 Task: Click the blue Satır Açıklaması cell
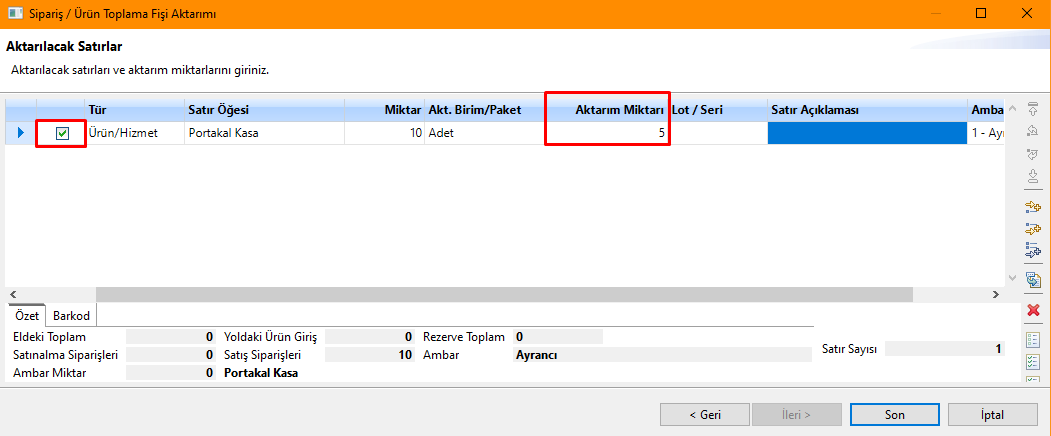pyautogui.click(x=866, y=133)
